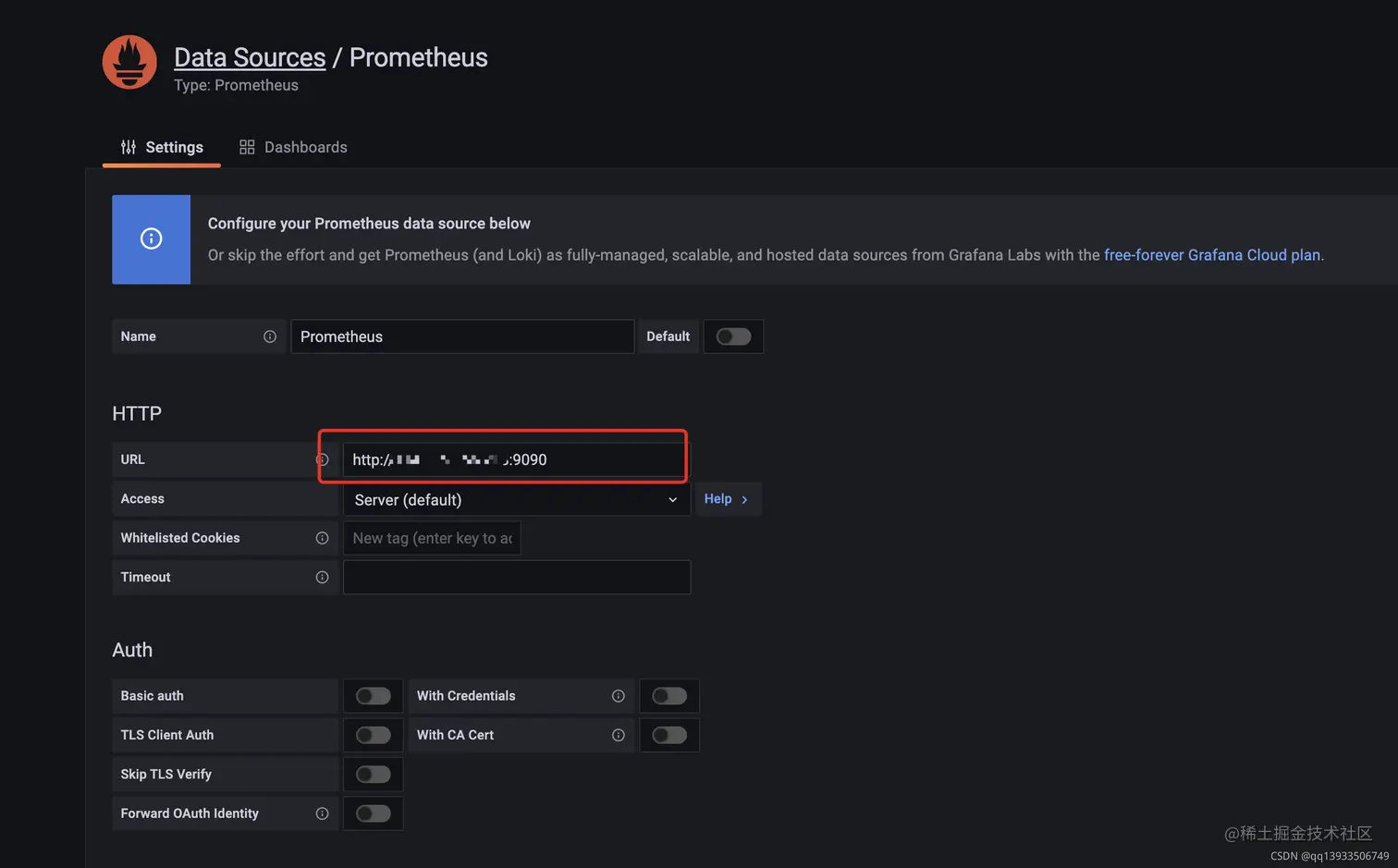Click the Prometheus flame logo icon
1398x868 pixels.
[x=129, y=62]
